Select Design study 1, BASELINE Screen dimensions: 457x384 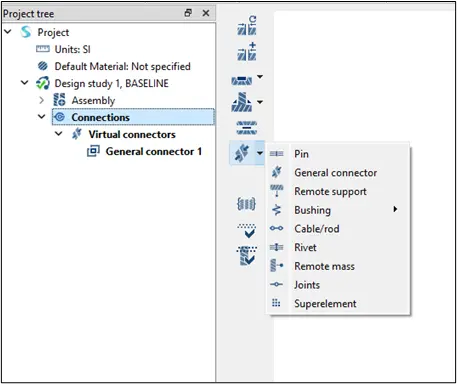pyautogui.click(x=112, y=83)
